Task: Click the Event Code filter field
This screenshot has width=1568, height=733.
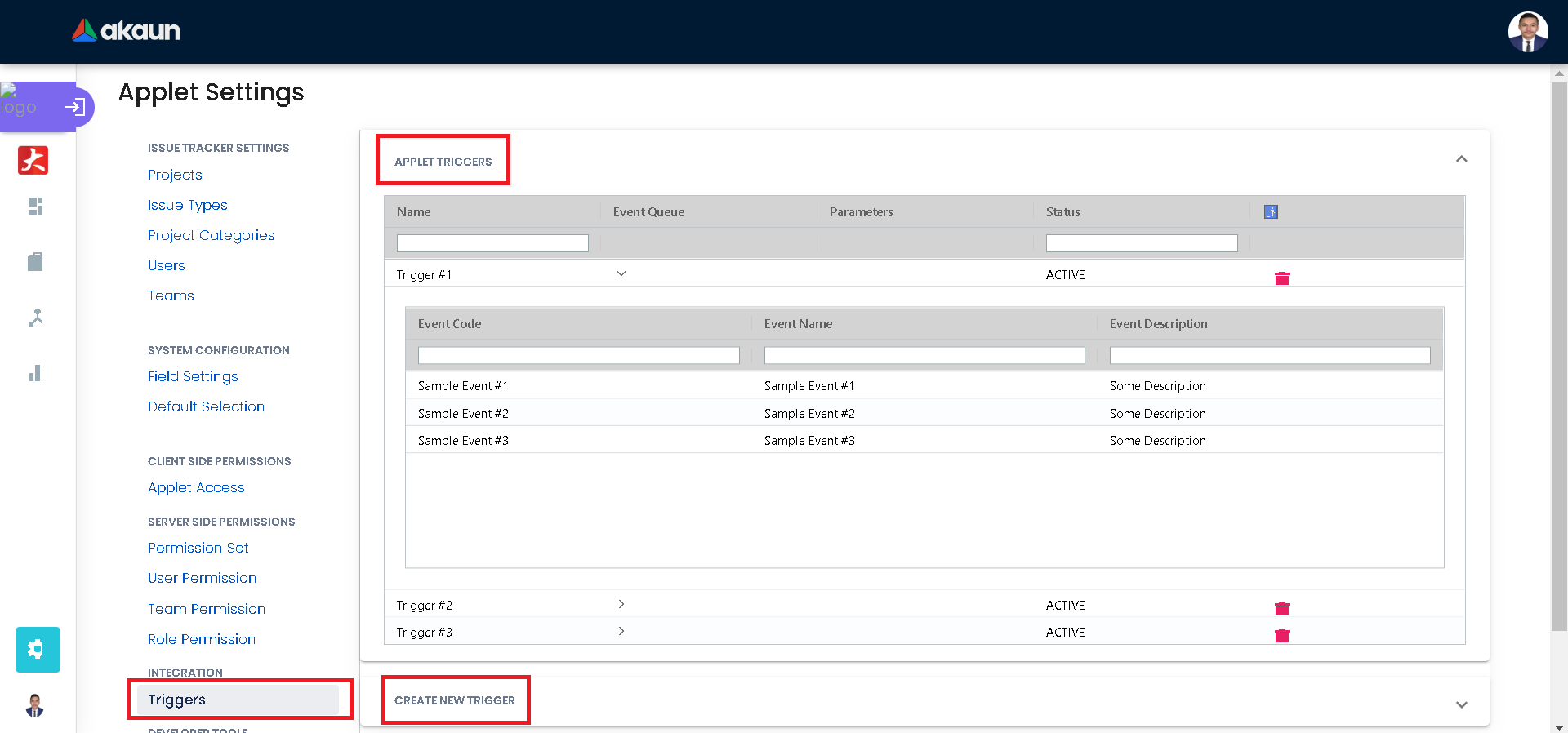Action: 578,356
